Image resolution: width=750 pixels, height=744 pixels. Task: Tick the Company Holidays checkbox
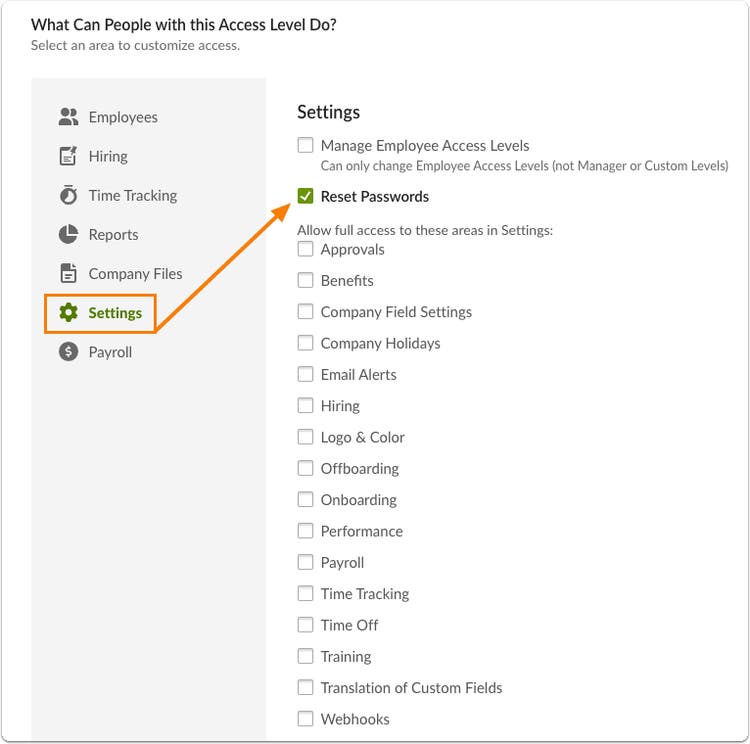(305, 343)
